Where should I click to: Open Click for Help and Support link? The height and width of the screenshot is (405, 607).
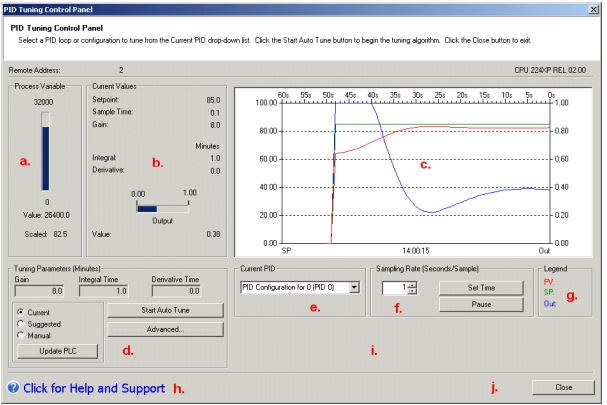click(x=94, y=388)
